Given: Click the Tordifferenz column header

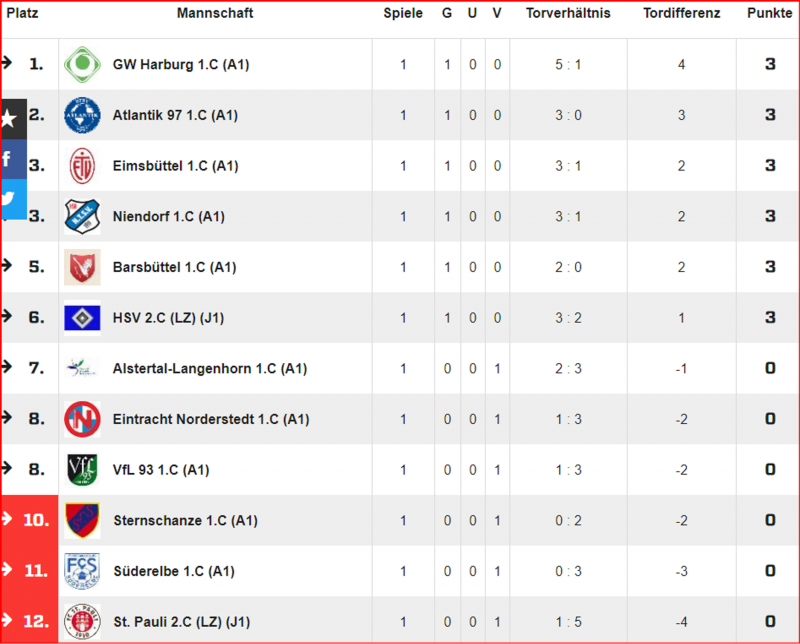Looking at the screenshot, I should pos(682,13).
